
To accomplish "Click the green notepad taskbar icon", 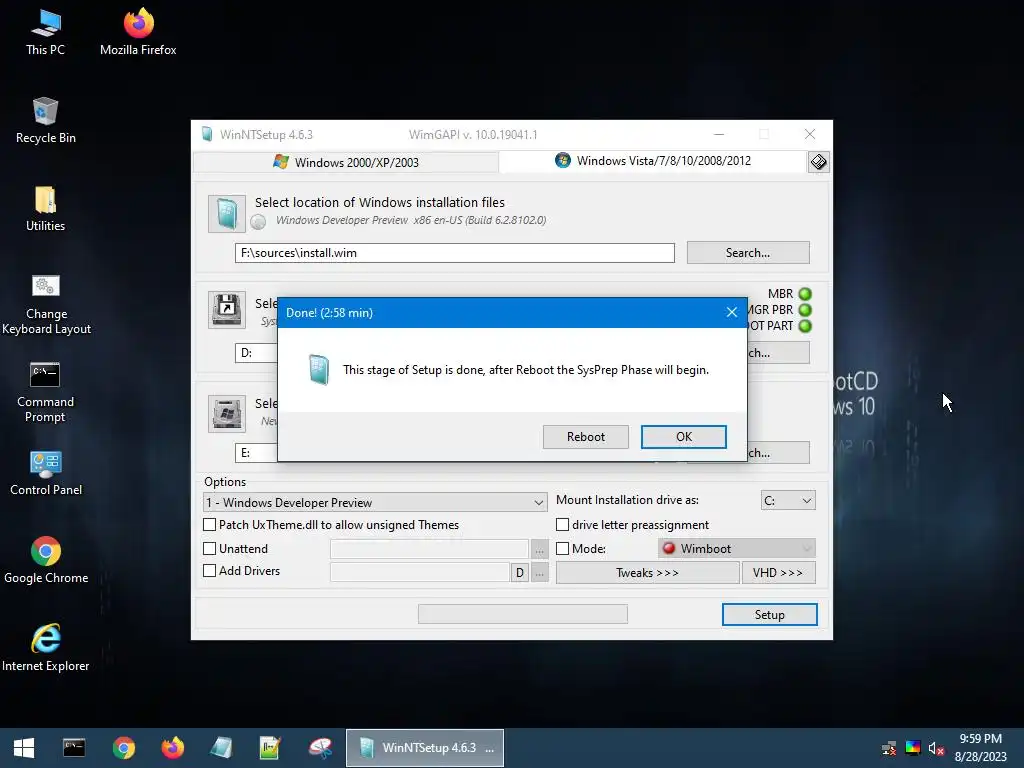I will 270,748.
